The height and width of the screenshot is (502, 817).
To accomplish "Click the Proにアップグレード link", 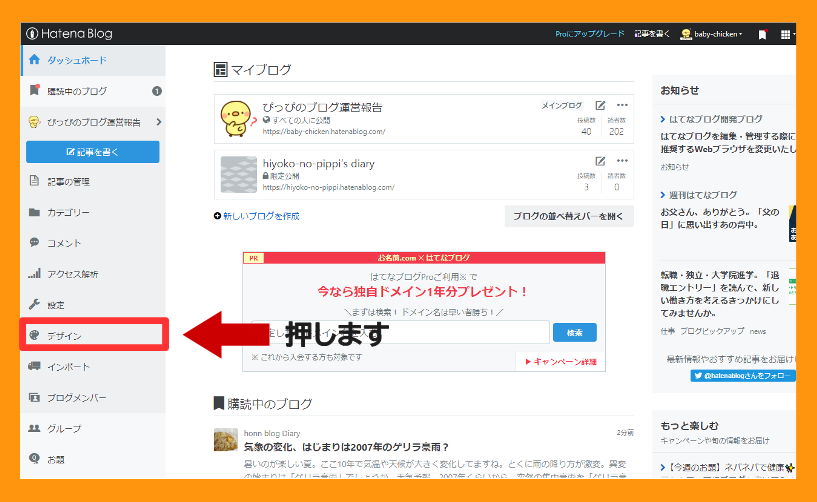I will [589, 34].
